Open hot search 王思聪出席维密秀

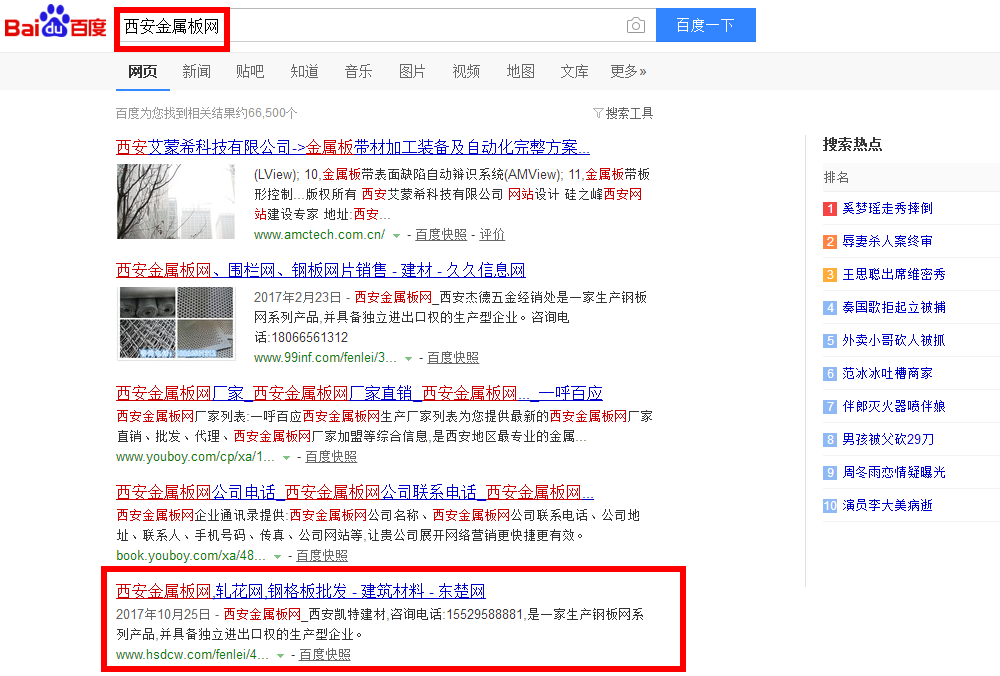(893, 275)
